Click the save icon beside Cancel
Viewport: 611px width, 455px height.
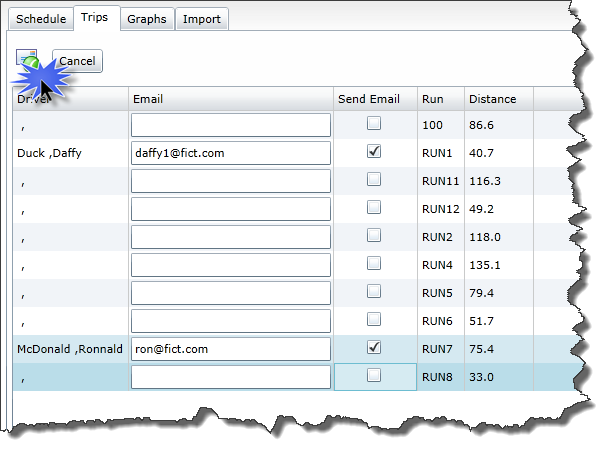point(27,61)
